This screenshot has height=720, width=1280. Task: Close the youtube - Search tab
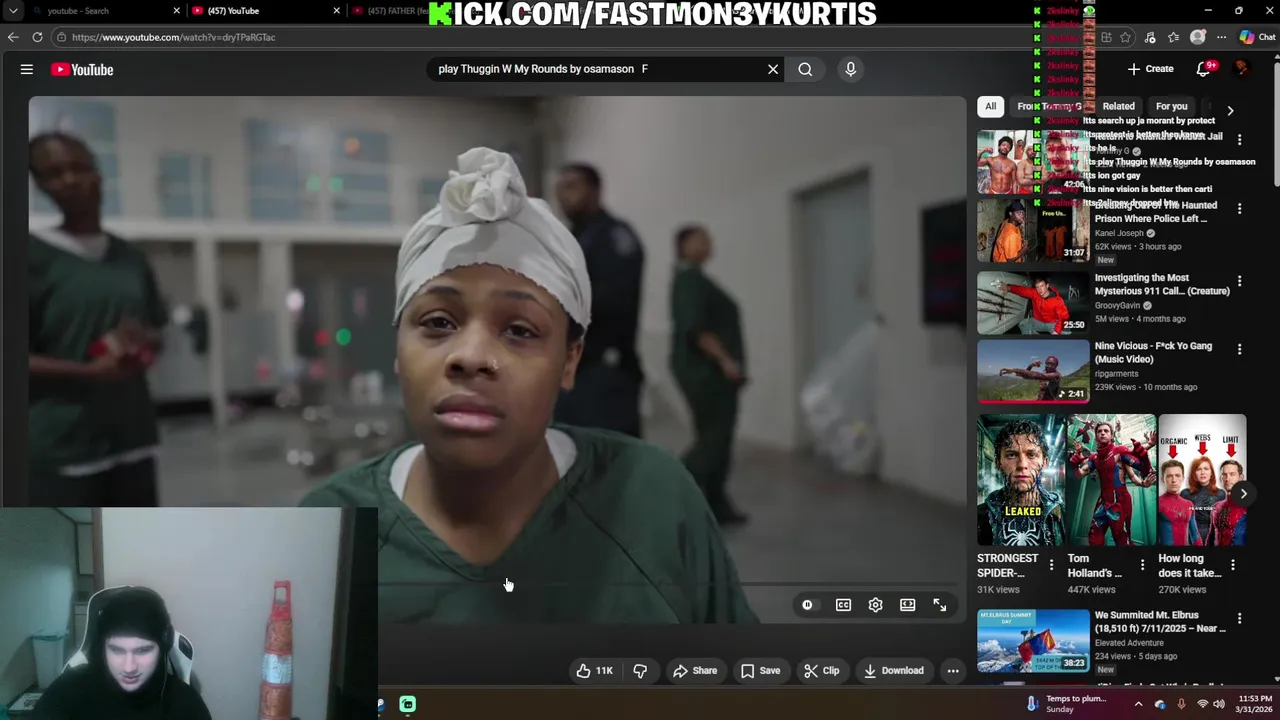(x=177, y=11)
